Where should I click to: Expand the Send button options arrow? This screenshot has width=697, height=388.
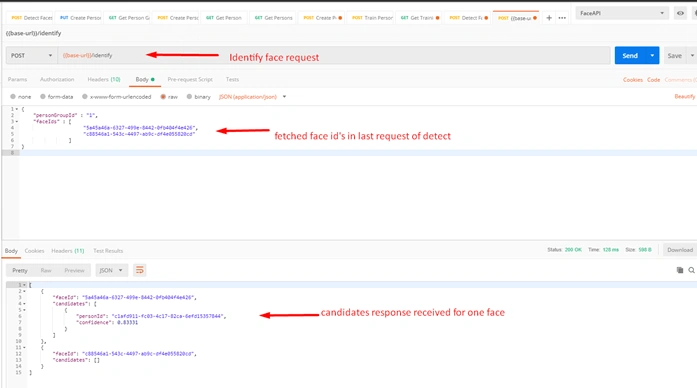point(652,56)
